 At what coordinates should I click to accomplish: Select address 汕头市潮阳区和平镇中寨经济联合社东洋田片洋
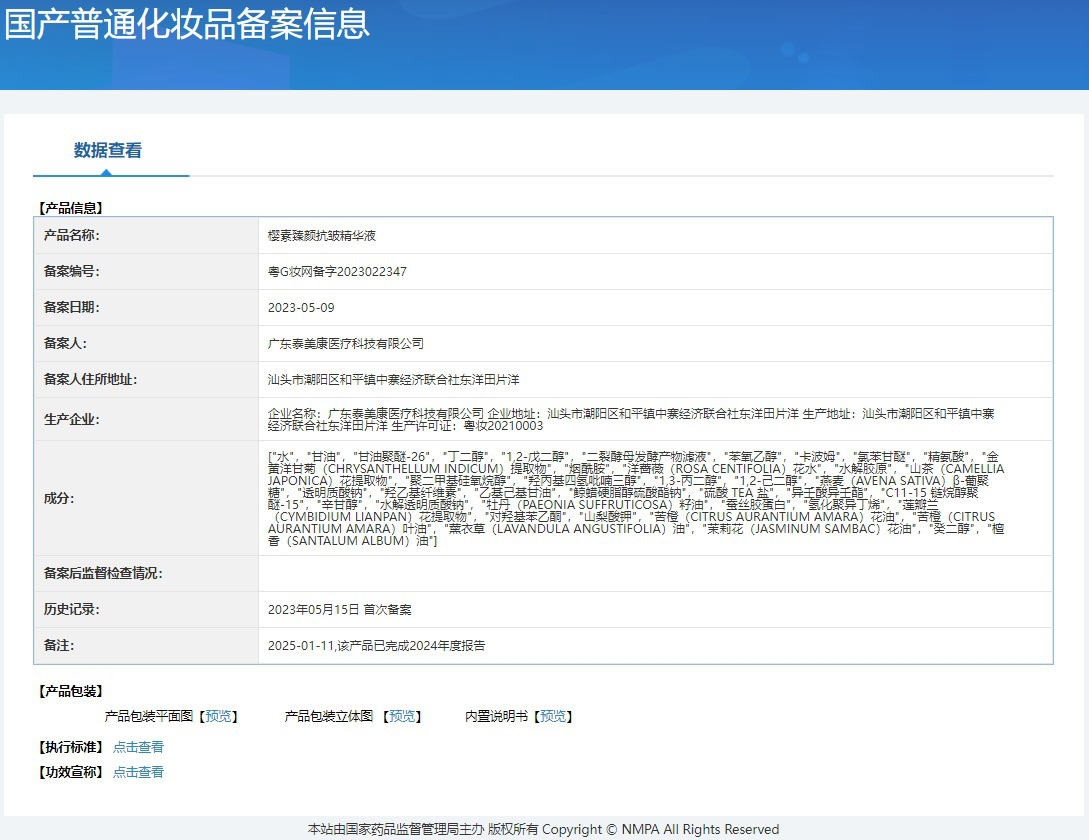394,380
